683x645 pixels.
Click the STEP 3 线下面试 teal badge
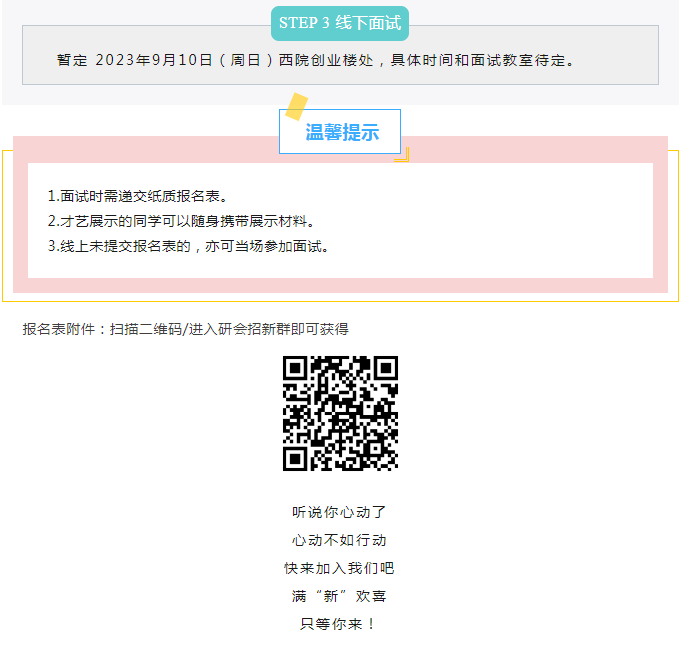point(340,23)
